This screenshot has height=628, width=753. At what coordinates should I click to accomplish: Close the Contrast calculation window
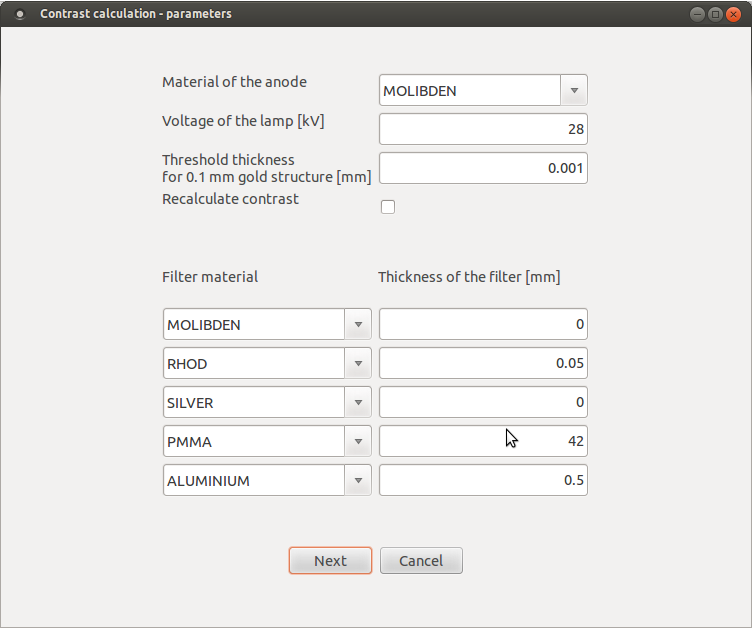[x=734, y=14]
